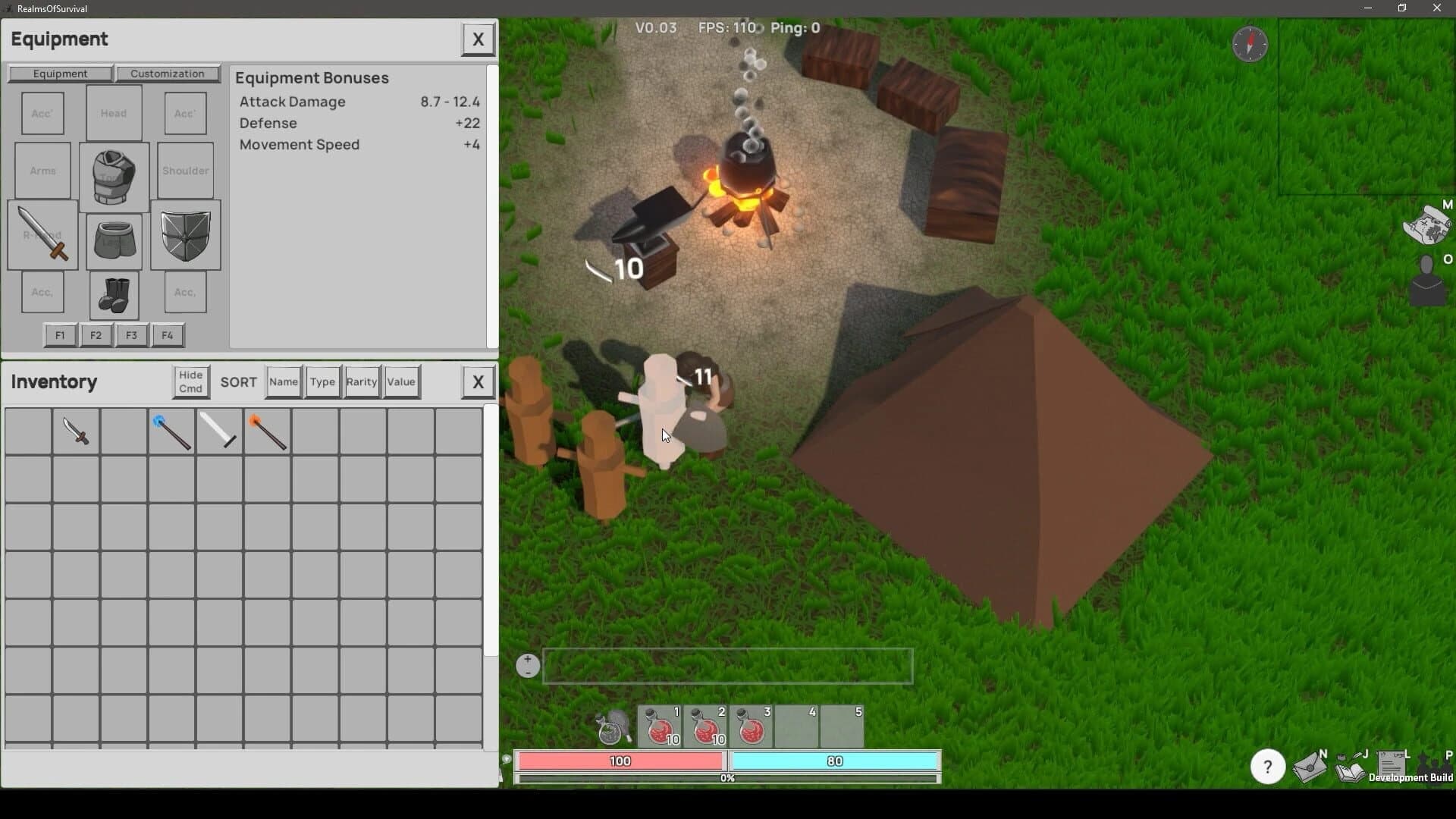Viewport: 1456px width, 819px height.
Task: Open the quest log paper icon marked L
Action: [x=1391, y=765]
